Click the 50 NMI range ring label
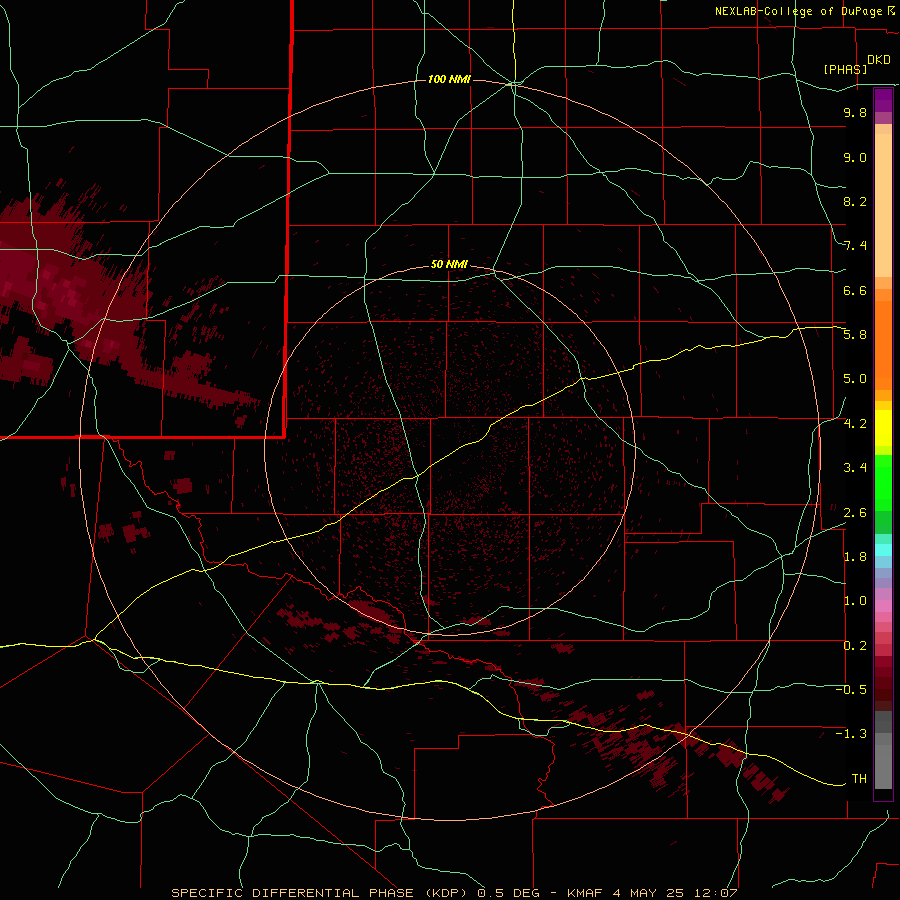 click(x=449, y=264)
